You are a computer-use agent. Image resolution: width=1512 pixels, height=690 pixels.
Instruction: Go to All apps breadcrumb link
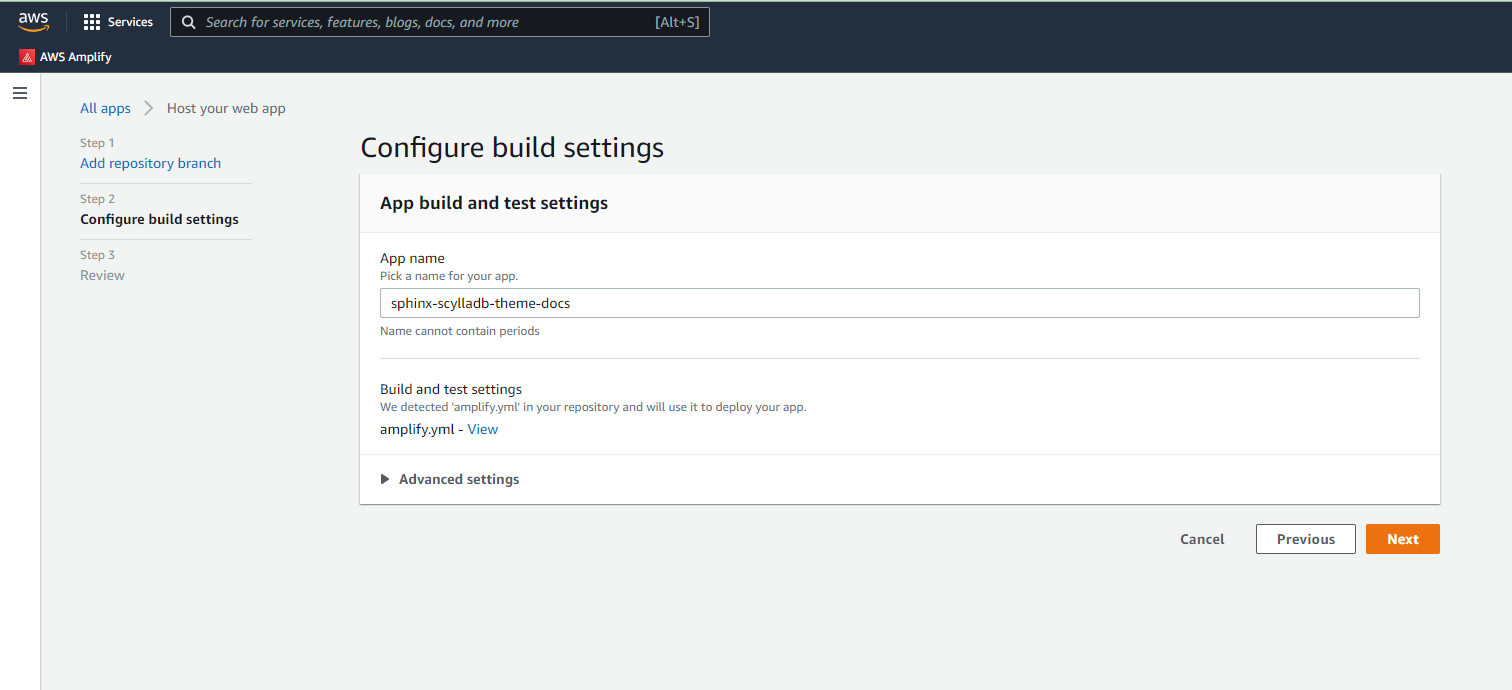point(105,108)
